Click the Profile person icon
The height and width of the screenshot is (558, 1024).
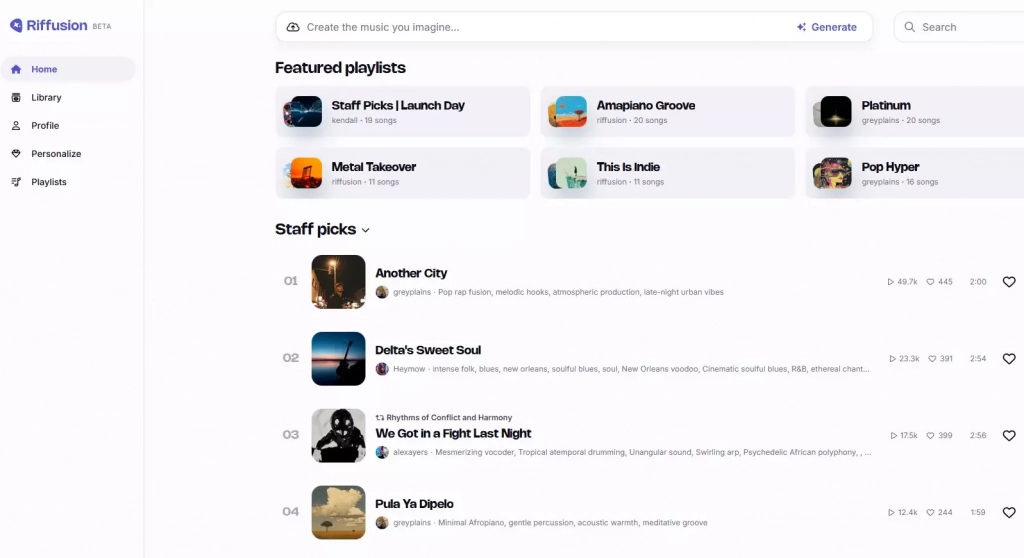[x=16, y=126]
